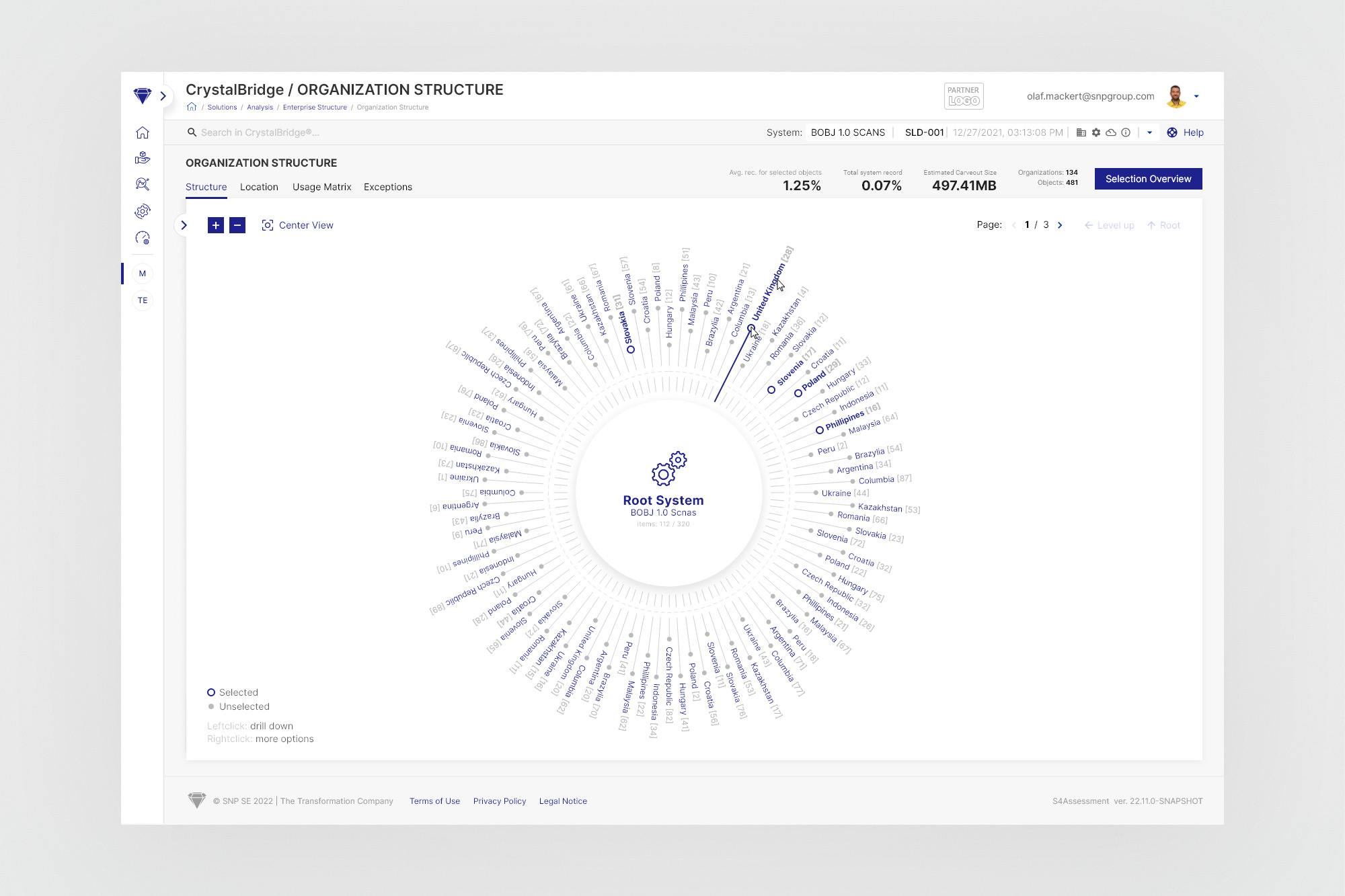Zoom in with the plus button

point(215,225)
